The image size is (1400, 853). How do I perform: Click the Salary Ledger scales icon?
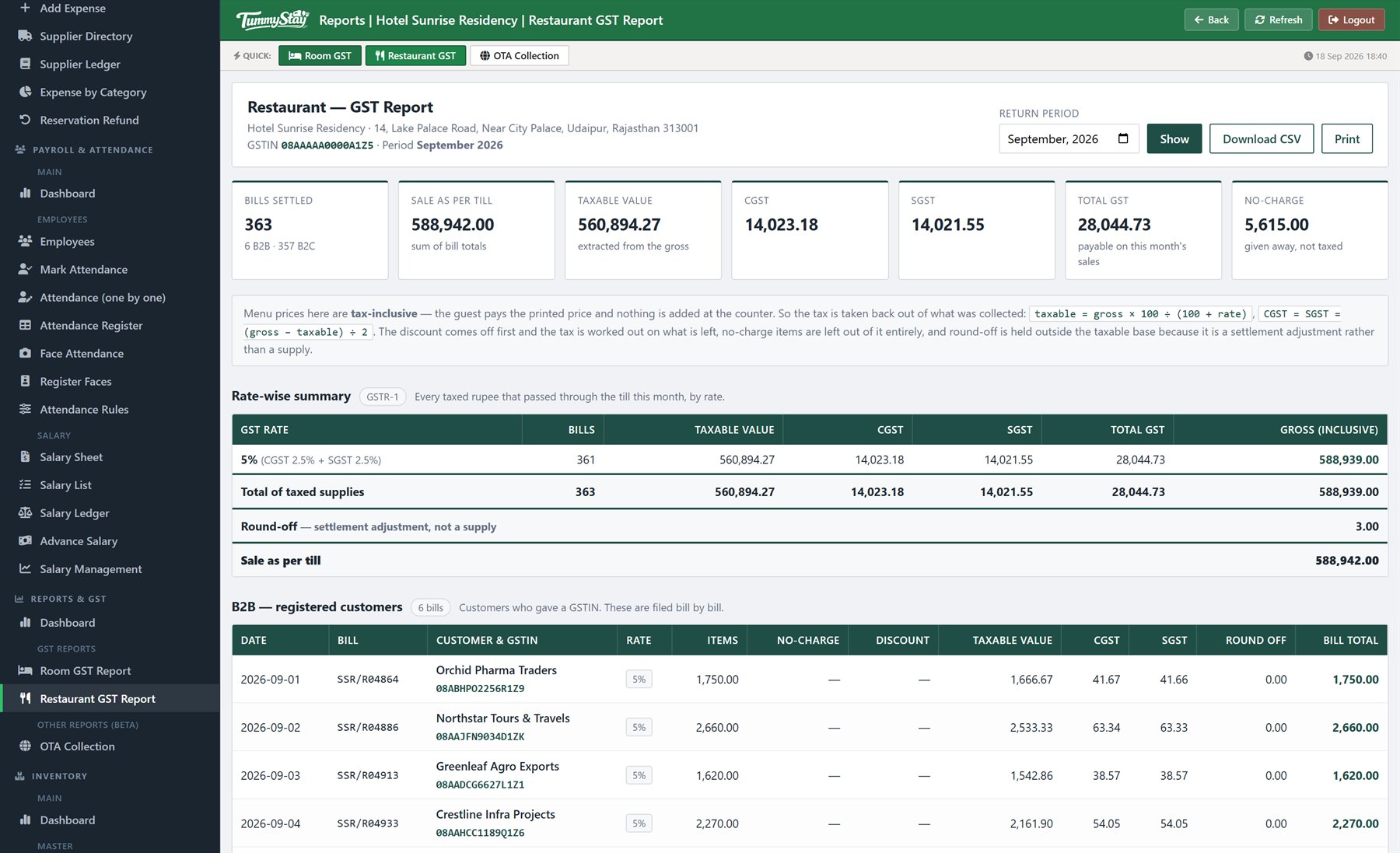click(x=25, y=513)
